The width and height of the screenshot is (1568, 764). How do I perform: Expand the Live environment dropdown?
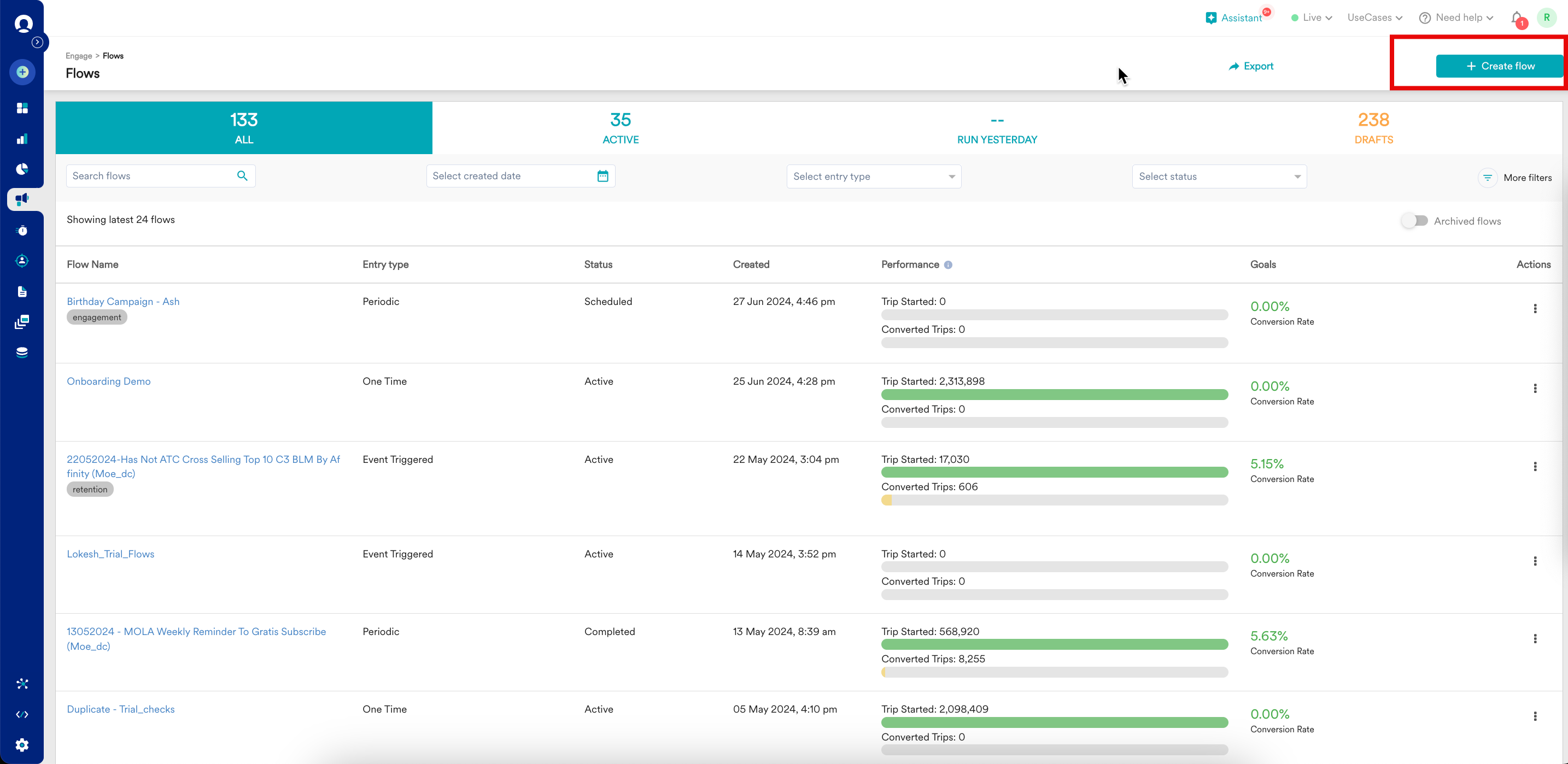click(1312, 17)
